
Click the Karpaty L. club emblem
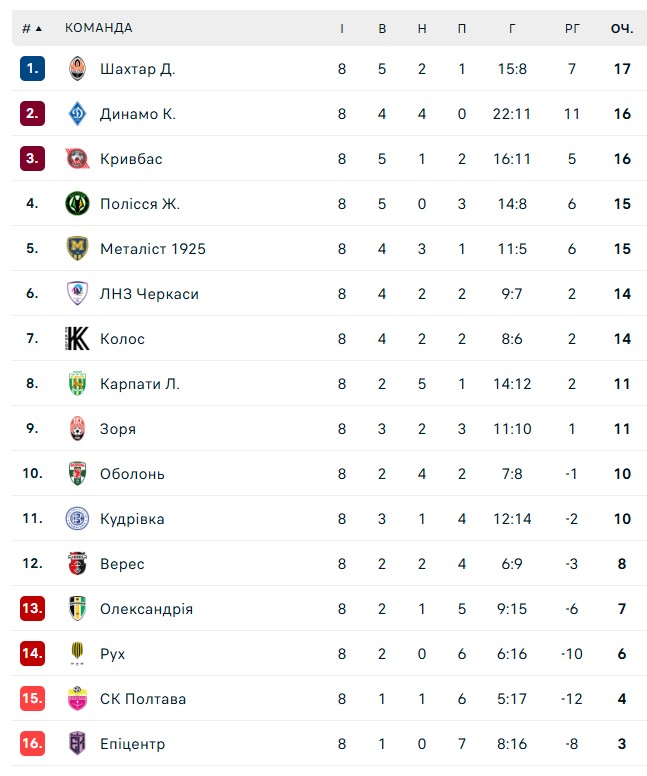[77, 384]
